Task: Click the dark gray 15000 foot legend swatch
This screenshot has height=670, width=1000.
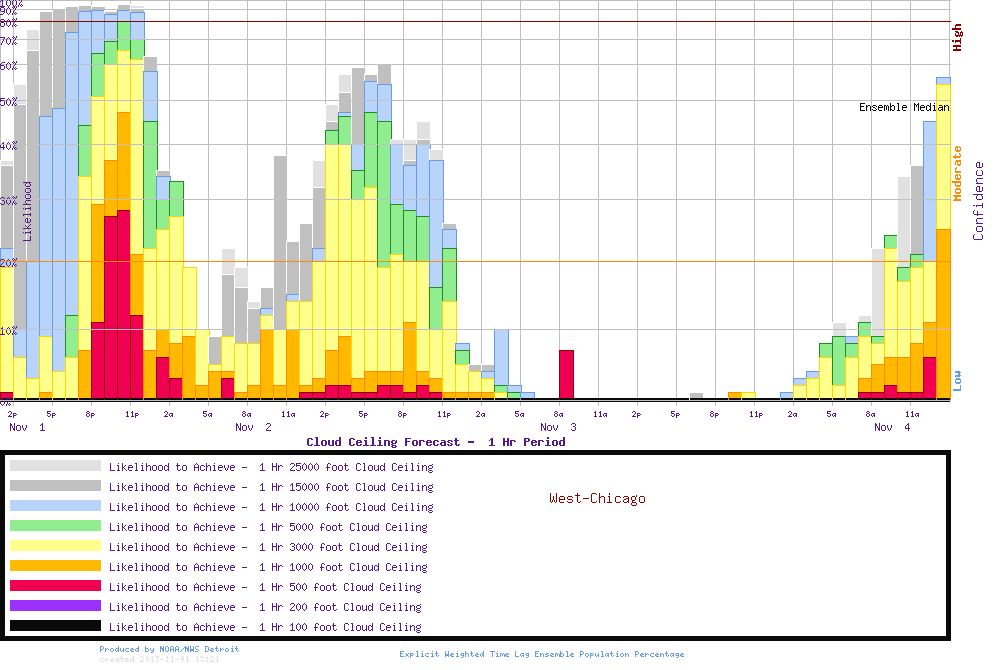Action: click(x=55, y=486)
